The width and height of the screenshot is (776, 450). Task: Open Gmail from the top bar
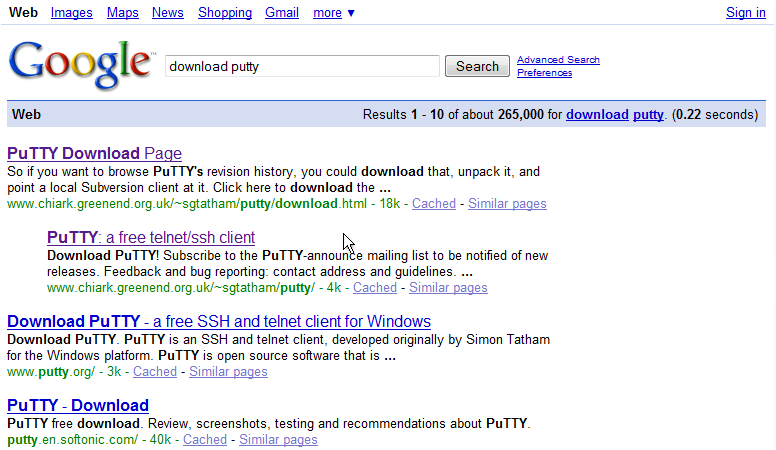click(x=282, y=12)
